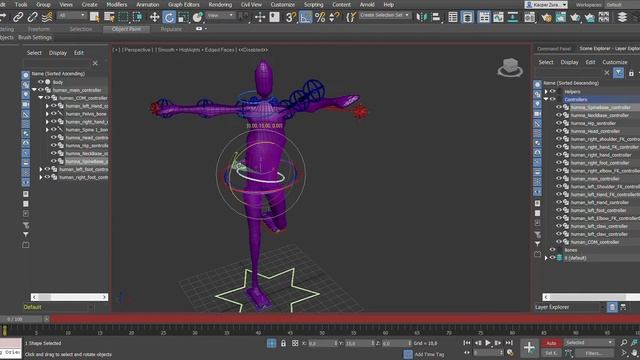Click Add Time Tag in status bar
640x360 pixels.
tap(429, 354)
